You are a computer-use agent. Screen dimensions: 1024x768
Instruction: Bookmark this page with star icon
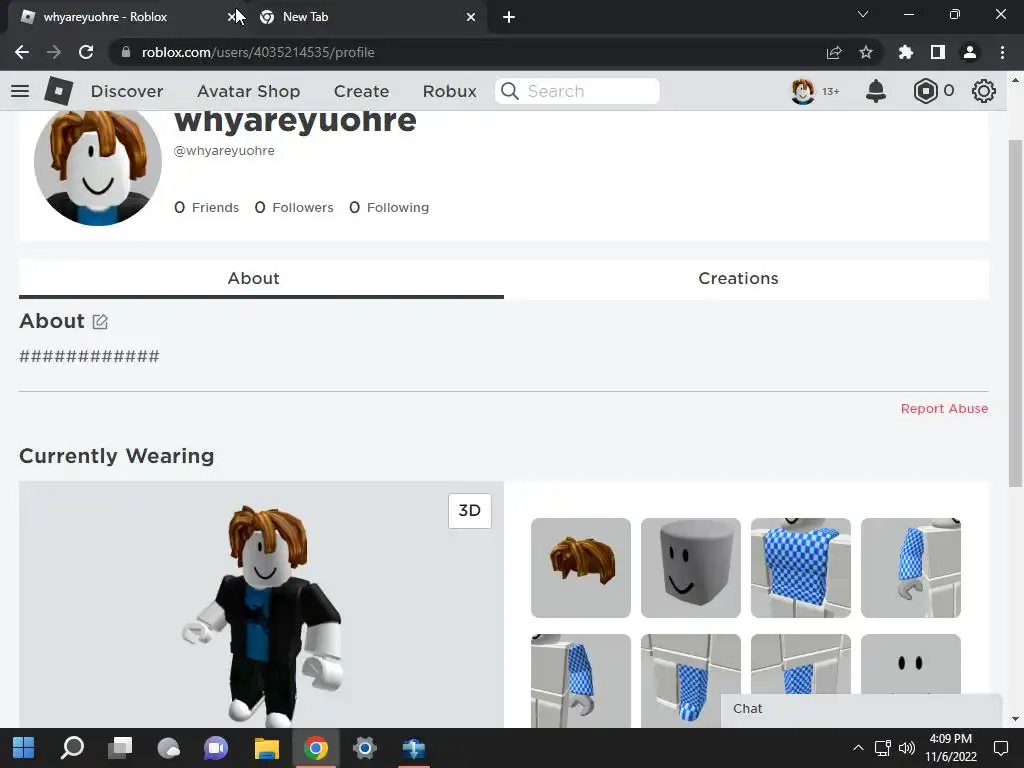tap(865, 52)
